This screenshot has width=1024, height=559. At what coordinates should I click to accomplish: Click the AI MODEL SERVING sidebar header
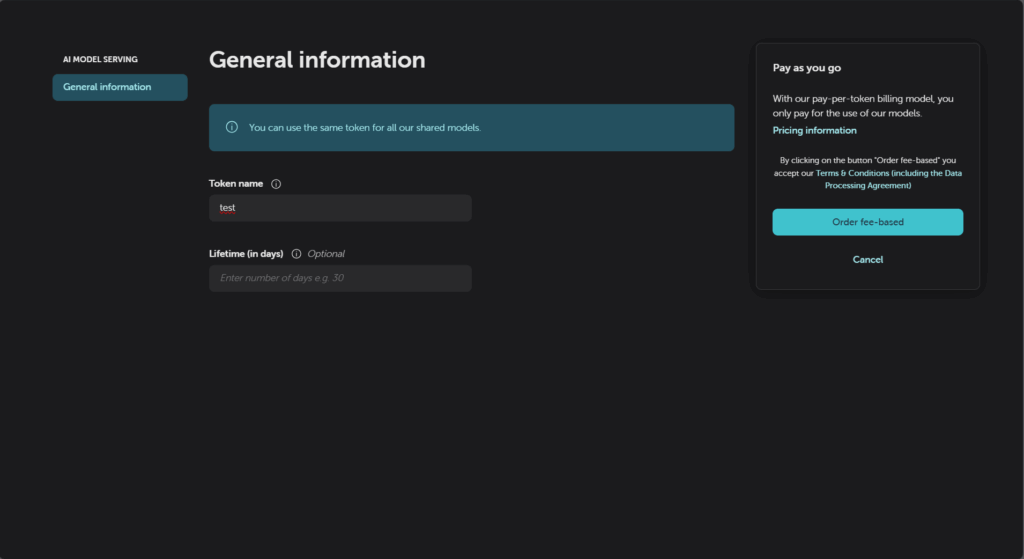point(100,60)
